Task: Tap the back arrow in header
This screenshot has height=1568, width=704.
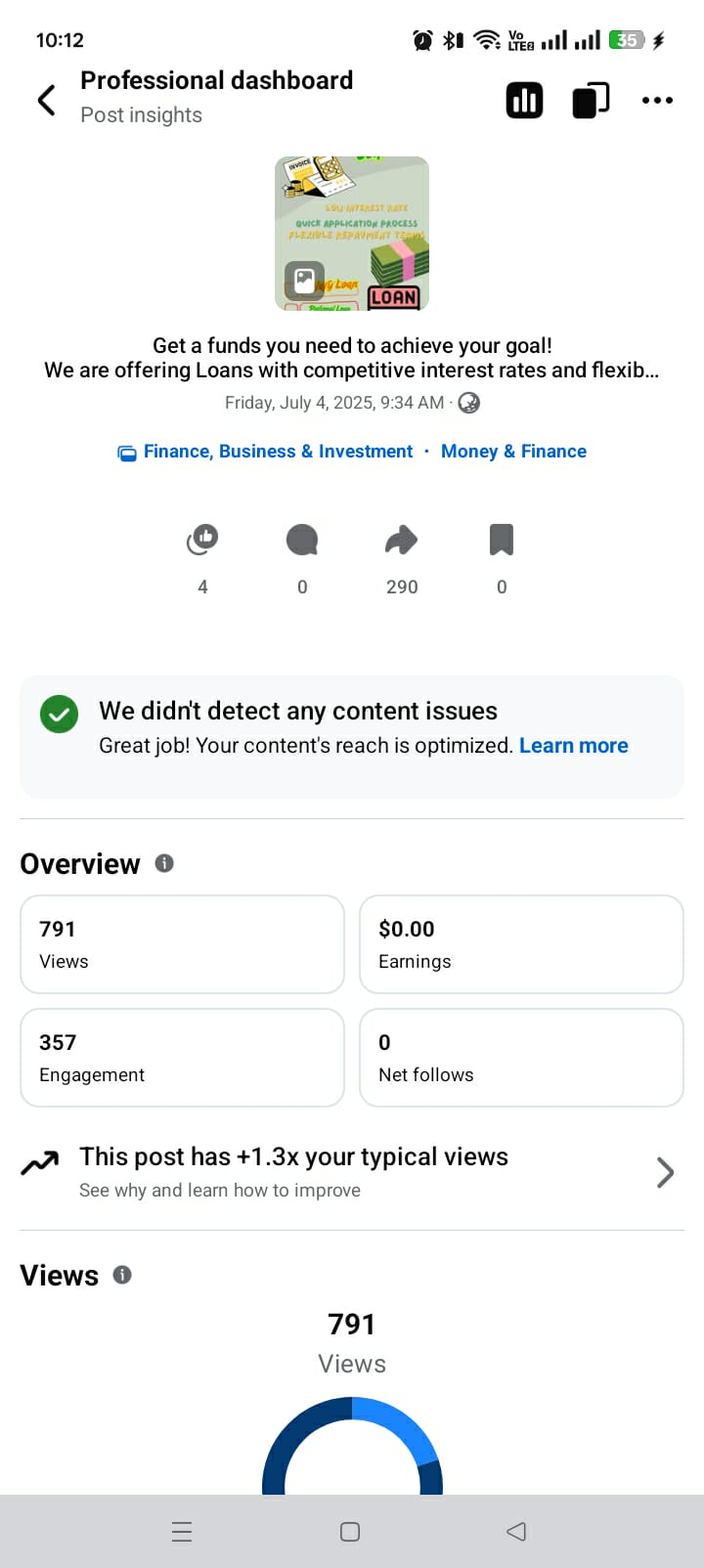Action: point(46,100)
